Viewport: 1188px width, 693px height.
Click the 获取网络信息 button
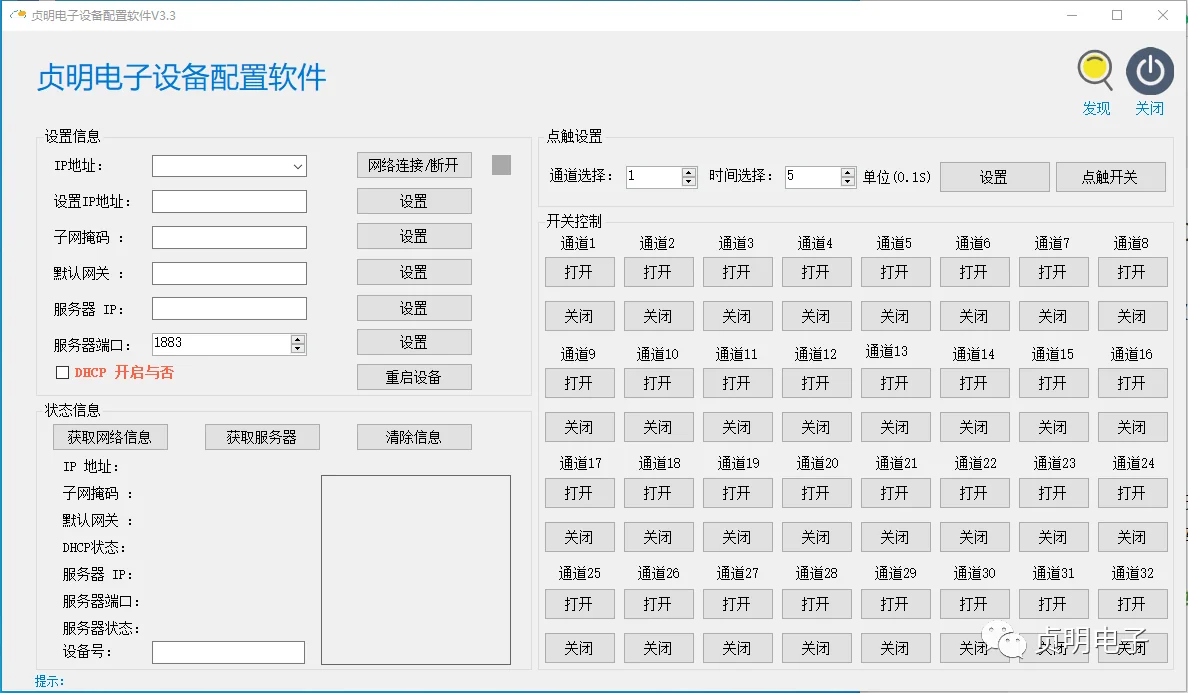pos(110,437)
